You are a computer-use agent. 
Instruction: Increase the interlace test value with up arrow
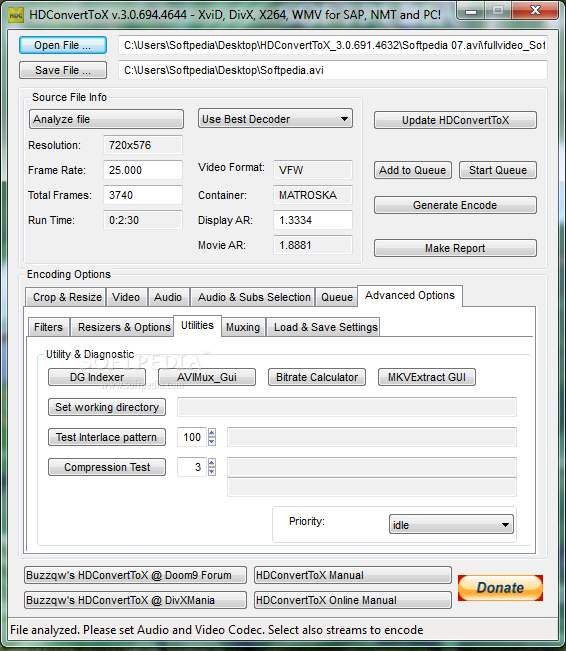pos(212,433)
